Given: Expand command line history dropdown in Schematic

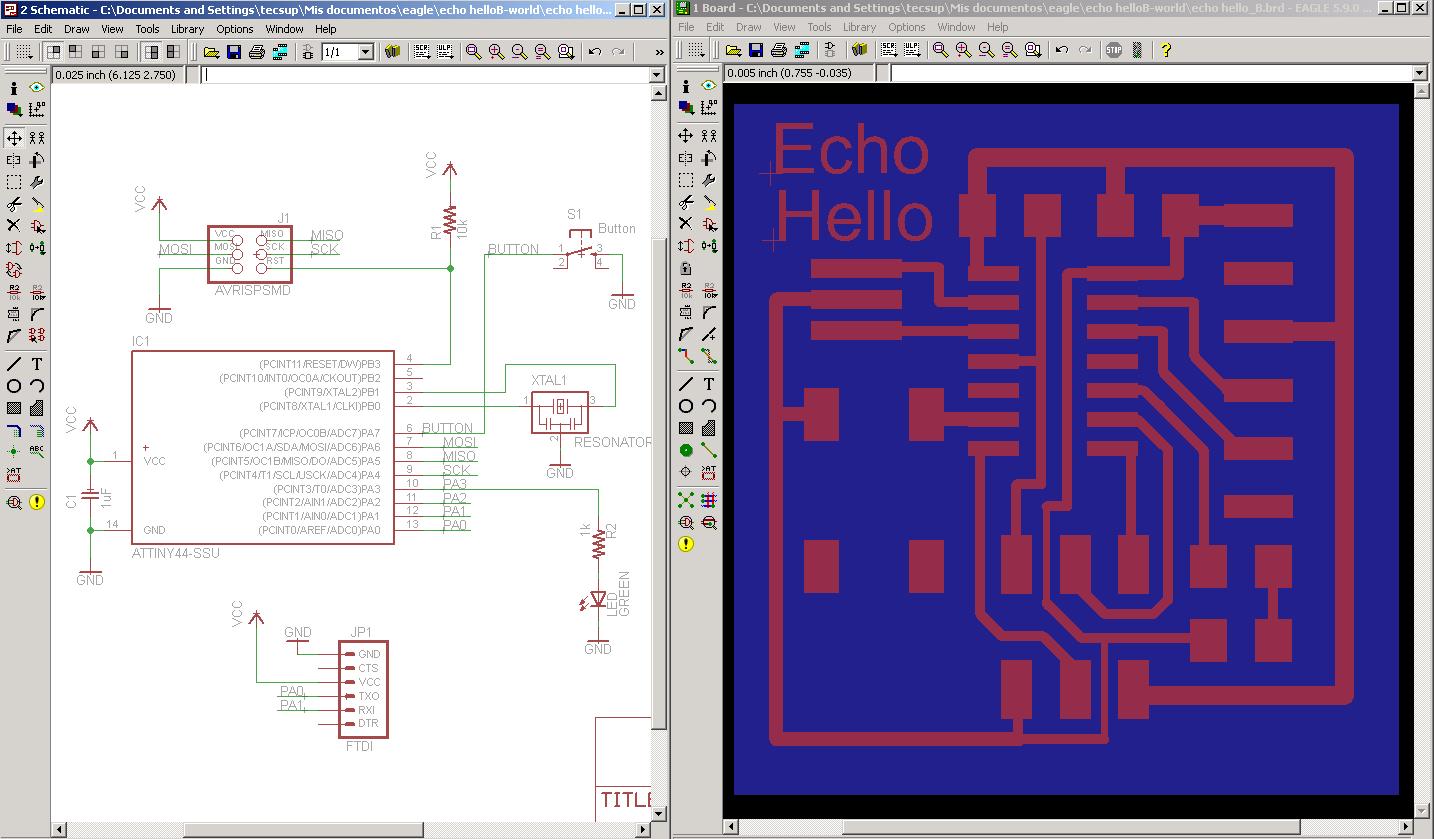Looking at the screenshot, I should coord(657,75).
